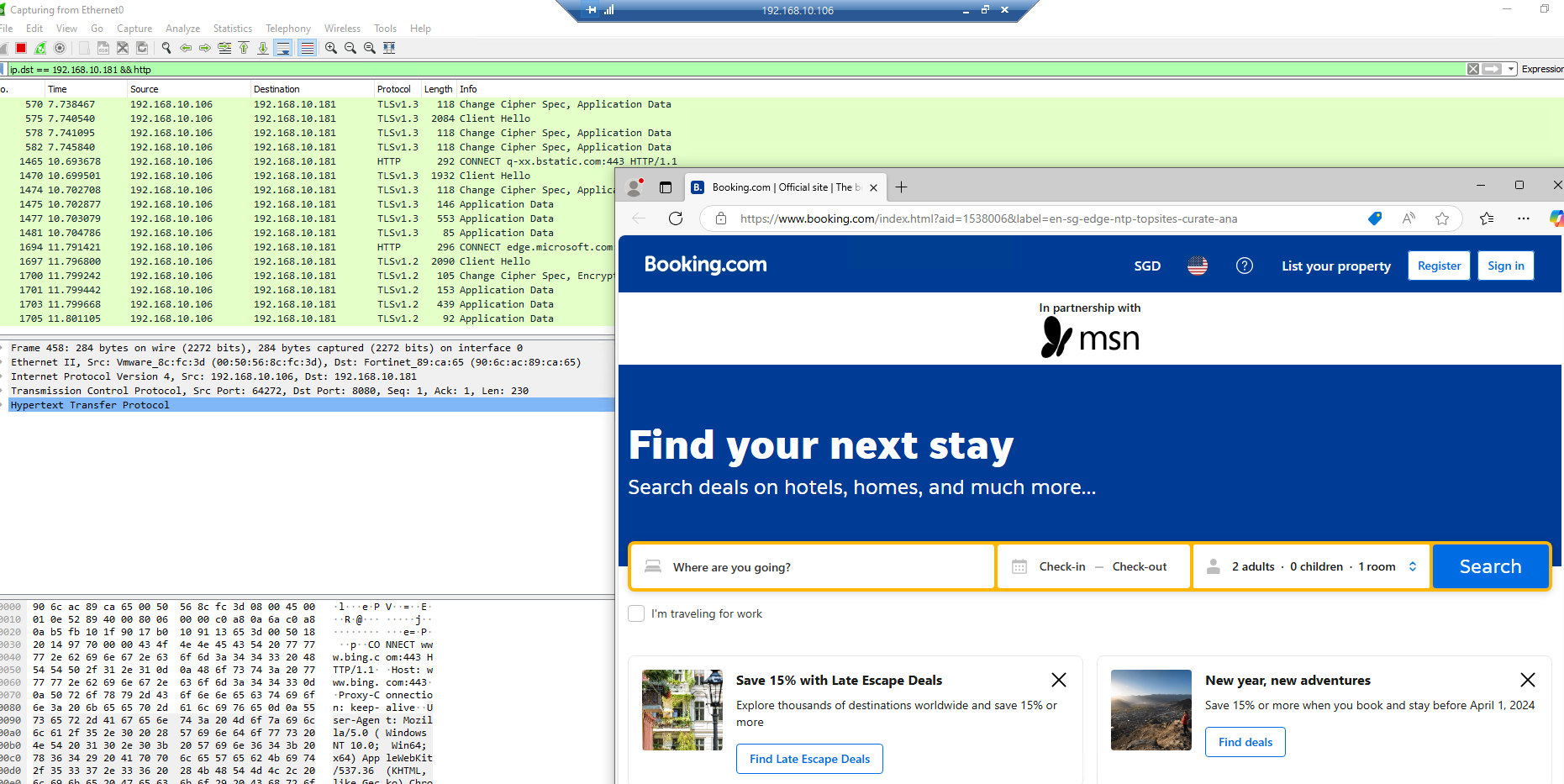Image resolution: width=1564 pixels, height=784 pixels.
Task: Open Edge Settings and more menu
Action: coord(1524,218)
